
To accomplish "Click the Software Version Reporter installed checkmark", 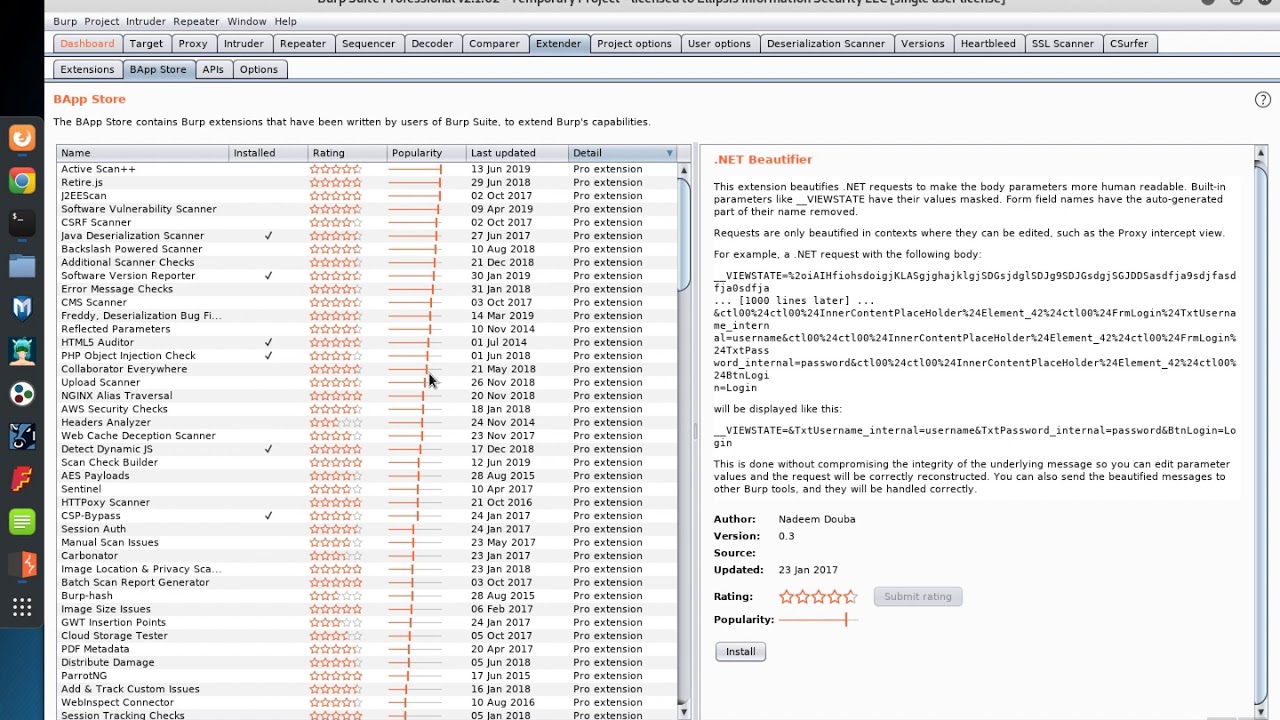I will (x=268, y=276).
